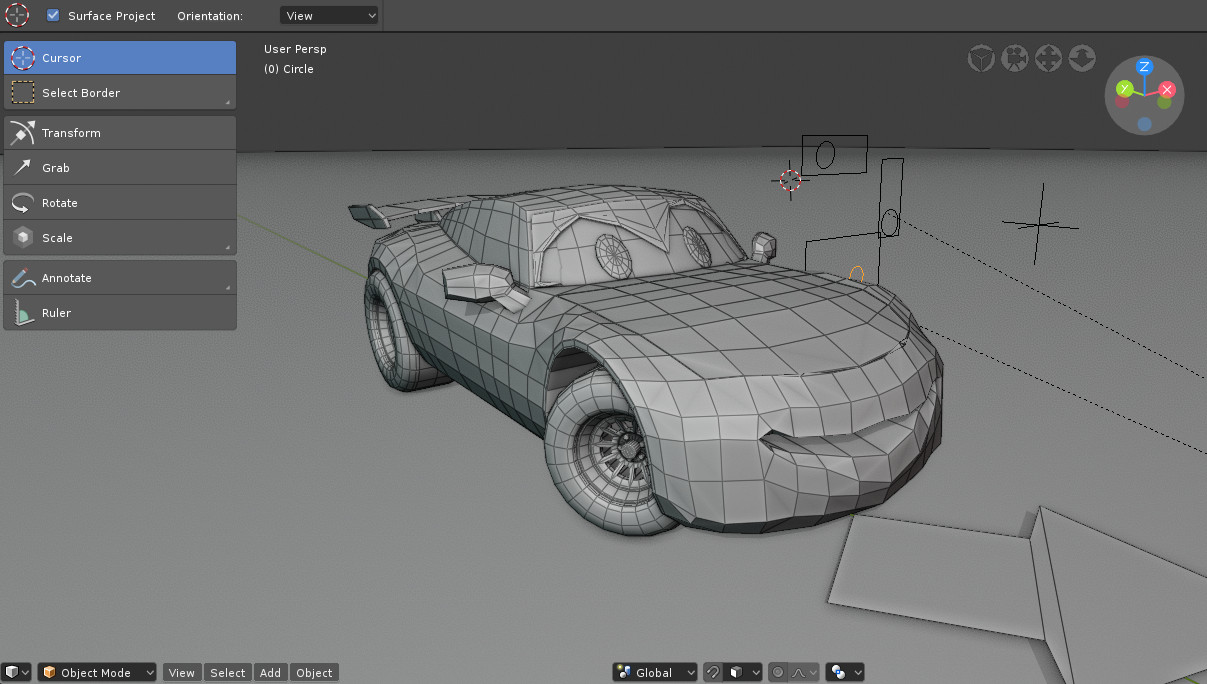Switch to the Scale tool

tap(120, 238)
